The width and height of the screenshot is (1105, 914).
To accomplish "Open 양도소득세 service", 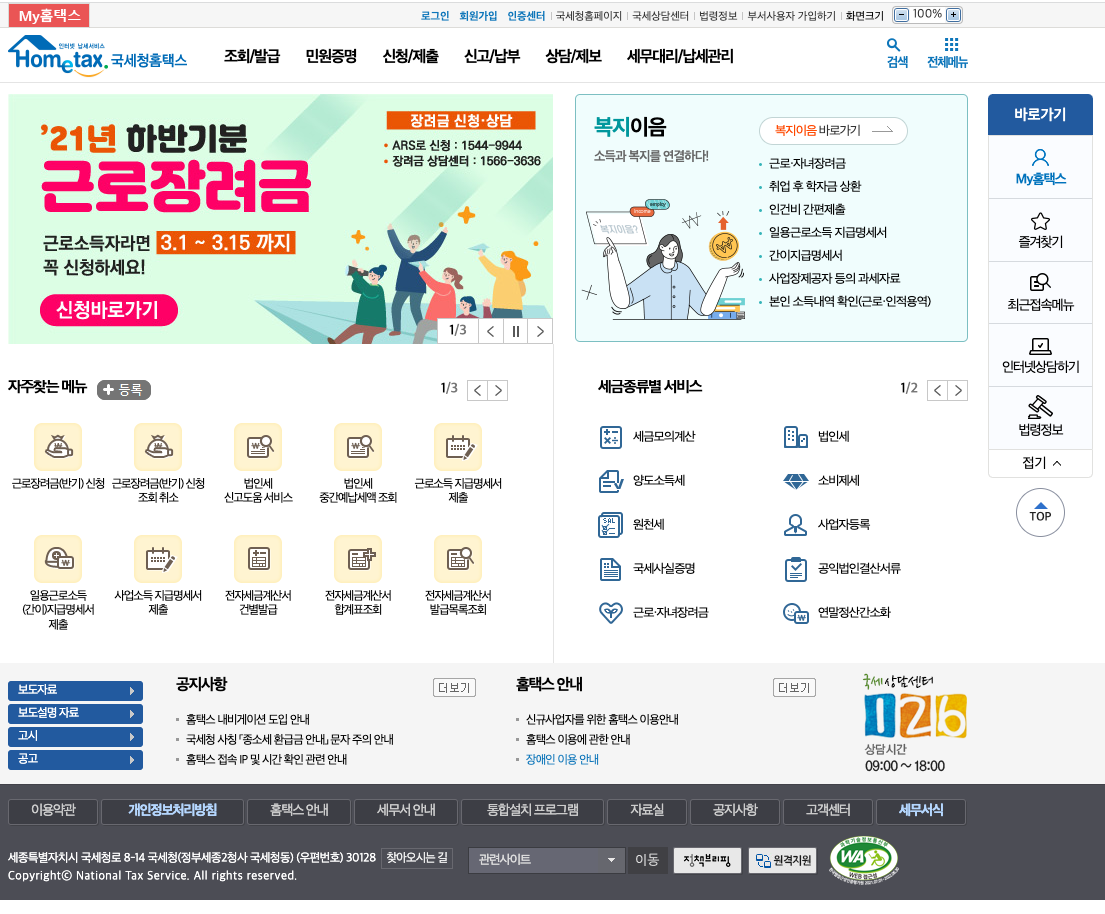I will point(642,481).
